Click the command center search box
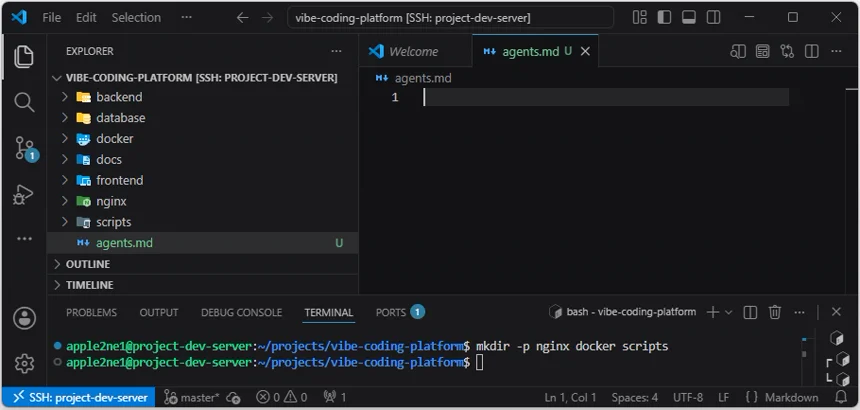The image size is (860, 410). click(450, 18)
